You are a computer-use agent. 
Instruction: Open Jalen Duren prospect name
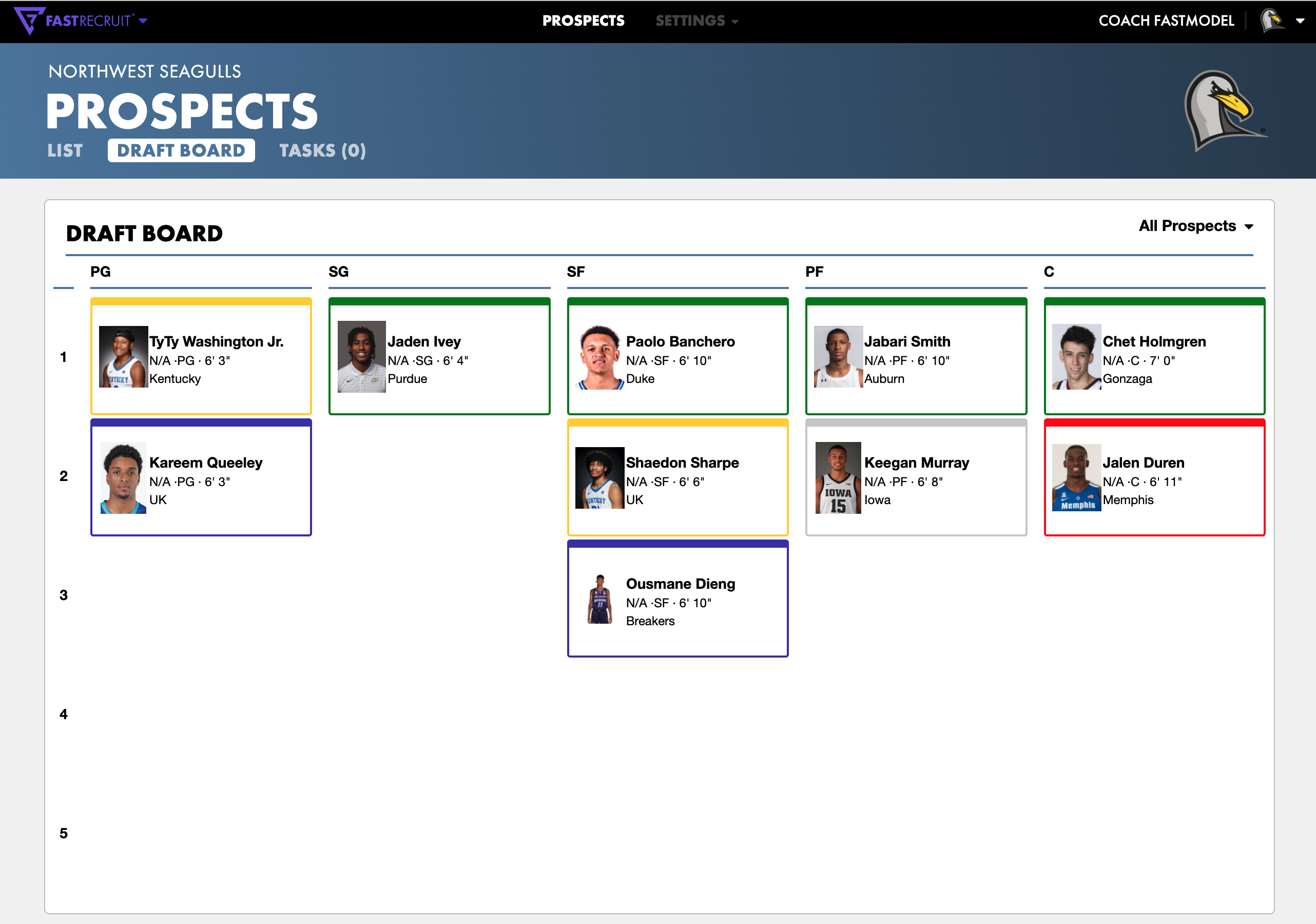[1144, 463]
